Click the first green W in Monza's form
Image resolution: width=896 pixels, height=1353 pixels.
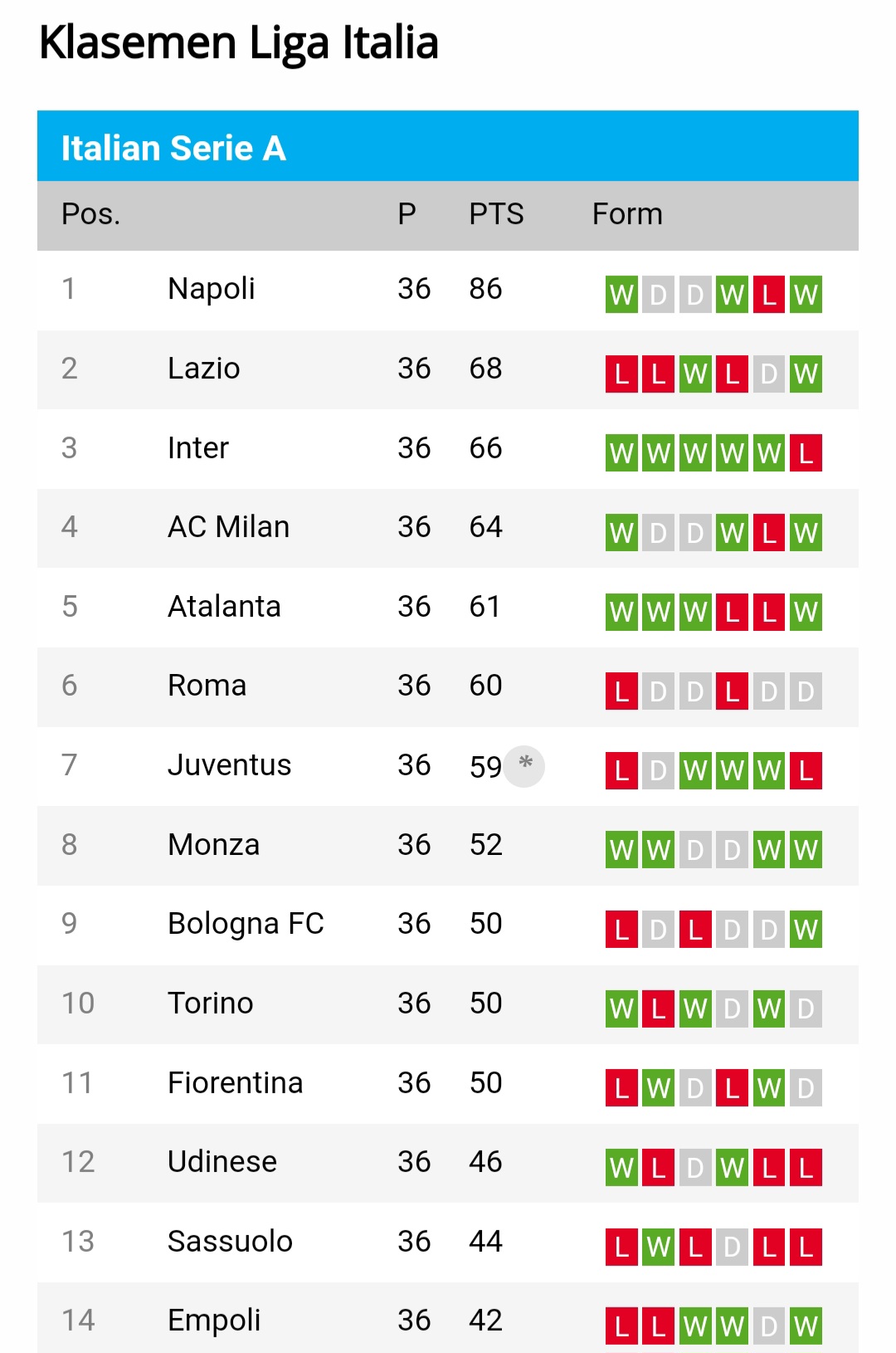click(x=621, y=850)
